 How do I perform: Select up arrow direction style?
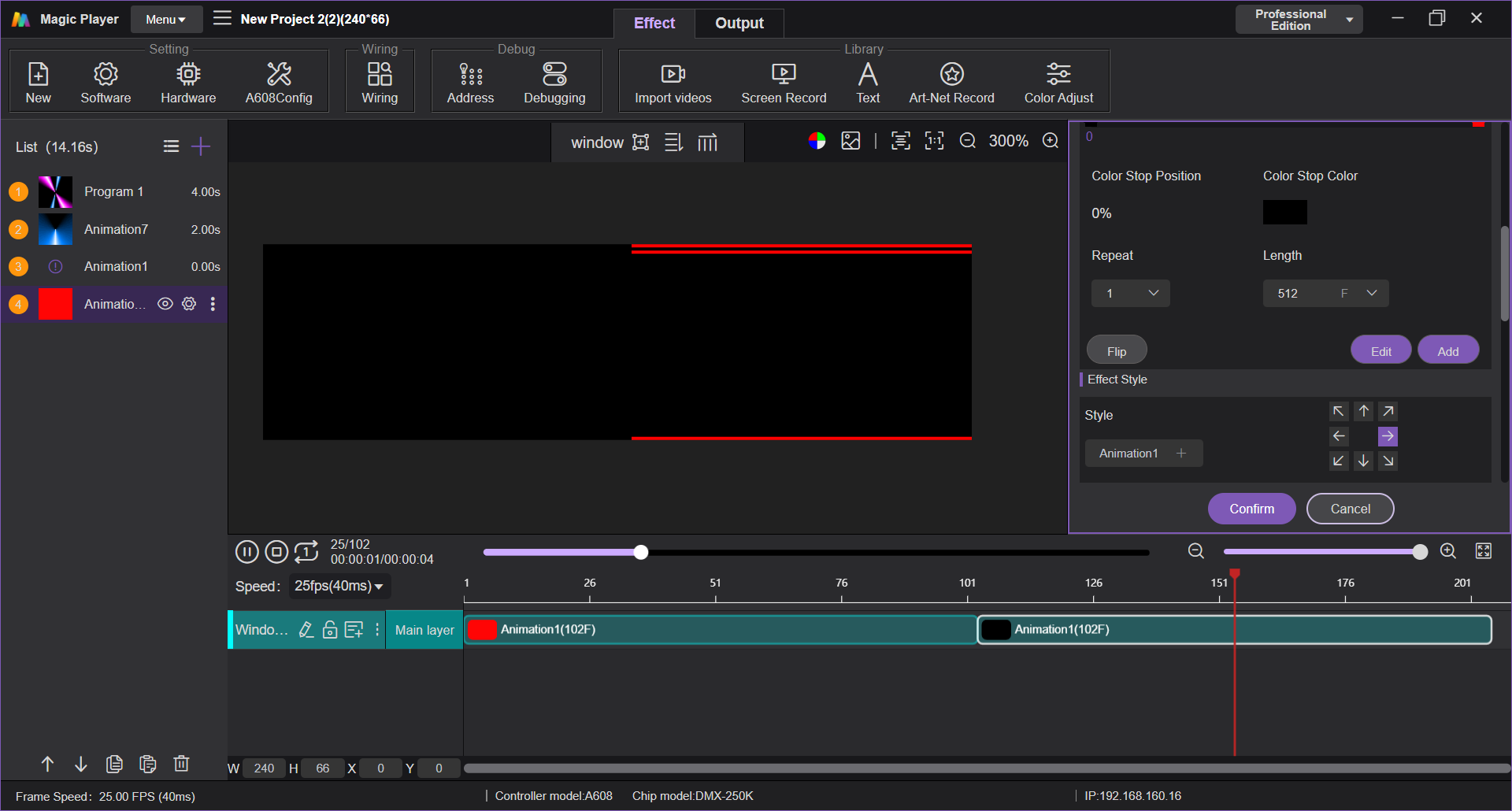1363,411
